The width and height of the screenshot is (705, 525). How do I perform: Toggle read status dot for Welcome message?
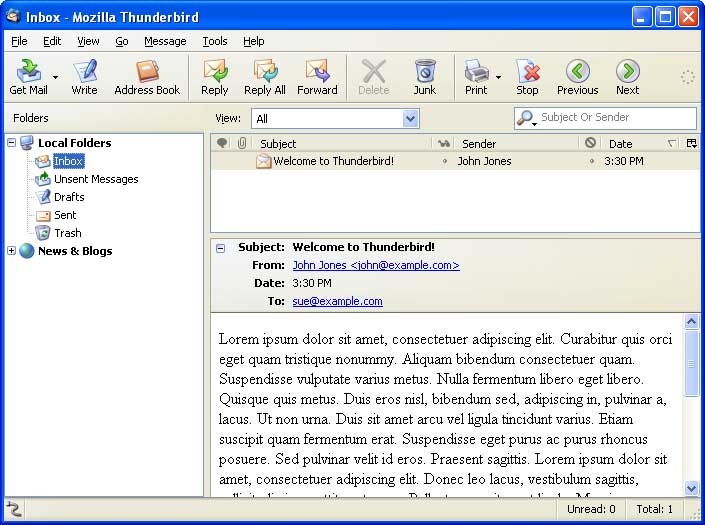(x=444, y=161)
